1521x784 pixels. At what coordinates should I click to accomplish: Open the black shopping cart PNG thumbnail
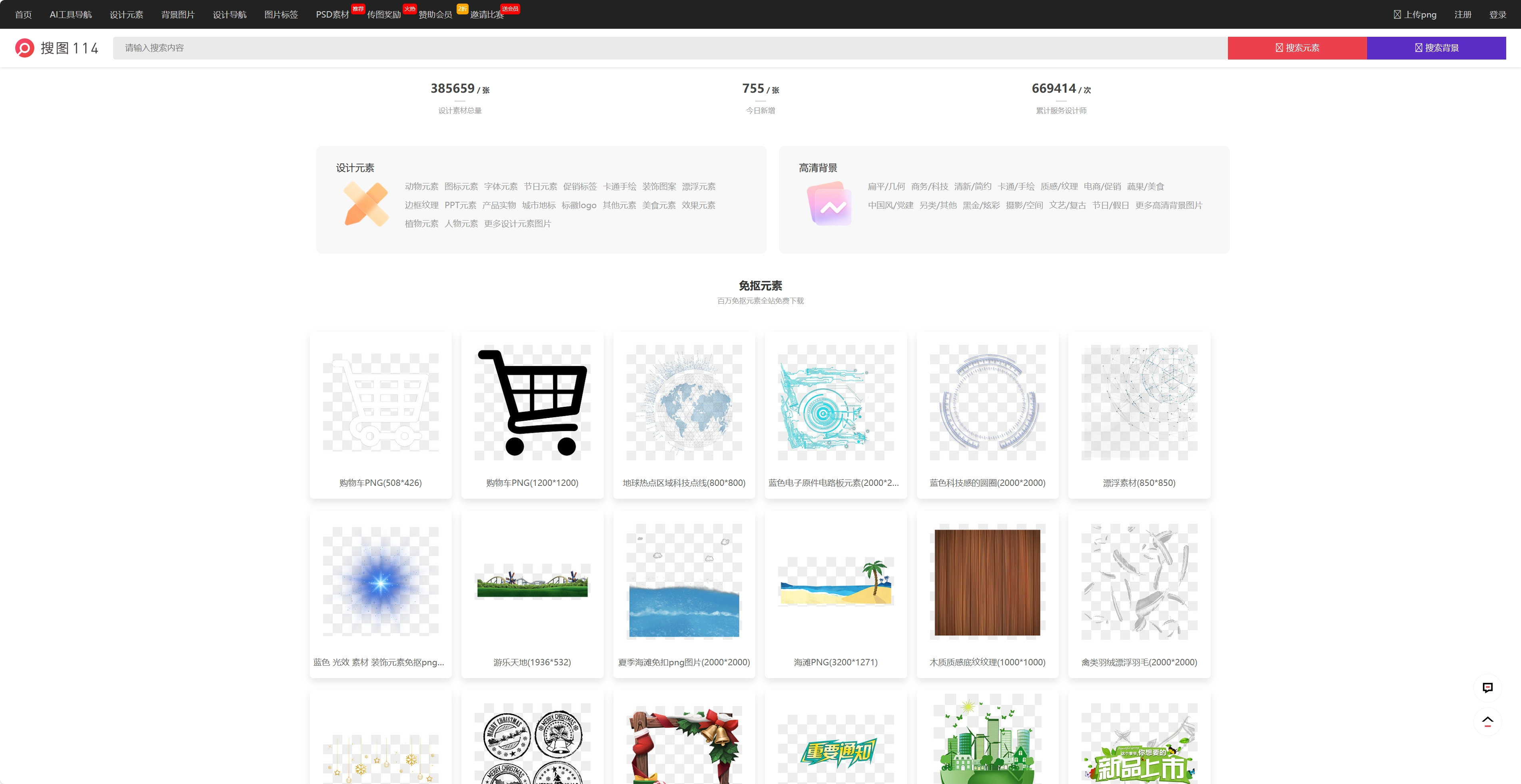[532, 402]
